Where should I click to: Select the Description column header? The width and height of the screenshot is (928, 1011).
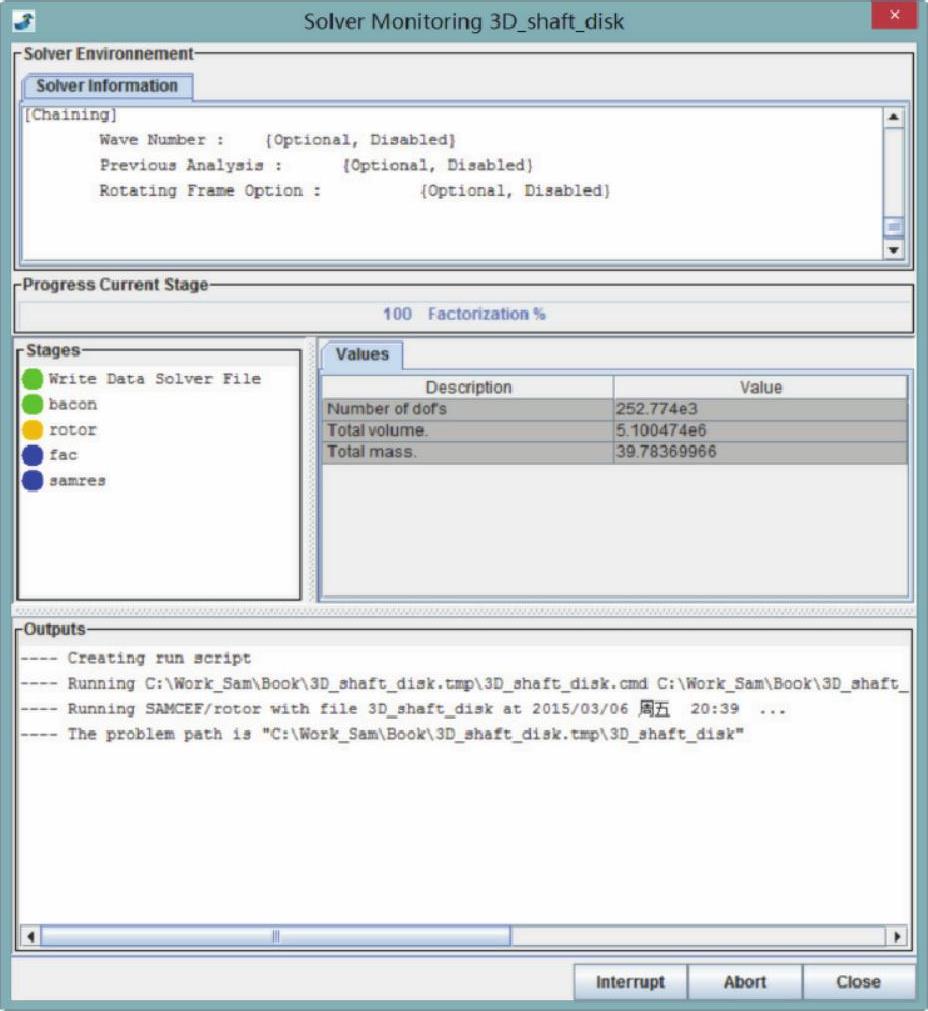468,388
